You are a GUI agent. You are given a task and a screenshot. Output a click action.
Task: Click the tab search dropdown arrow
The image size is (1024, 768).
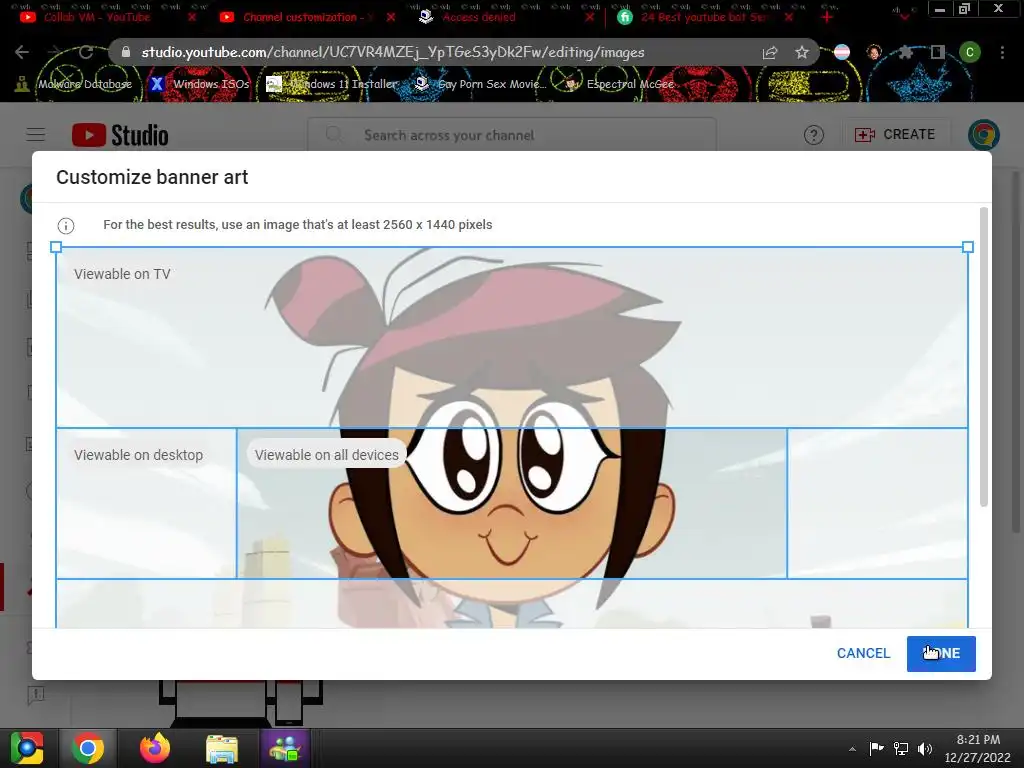click(x=904, y=16)
